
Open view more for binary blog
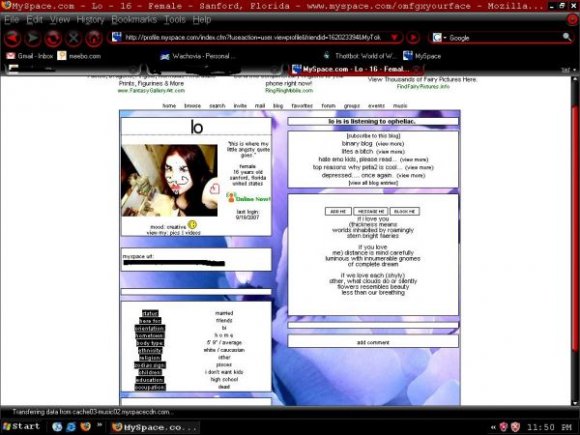coord(390,144)
